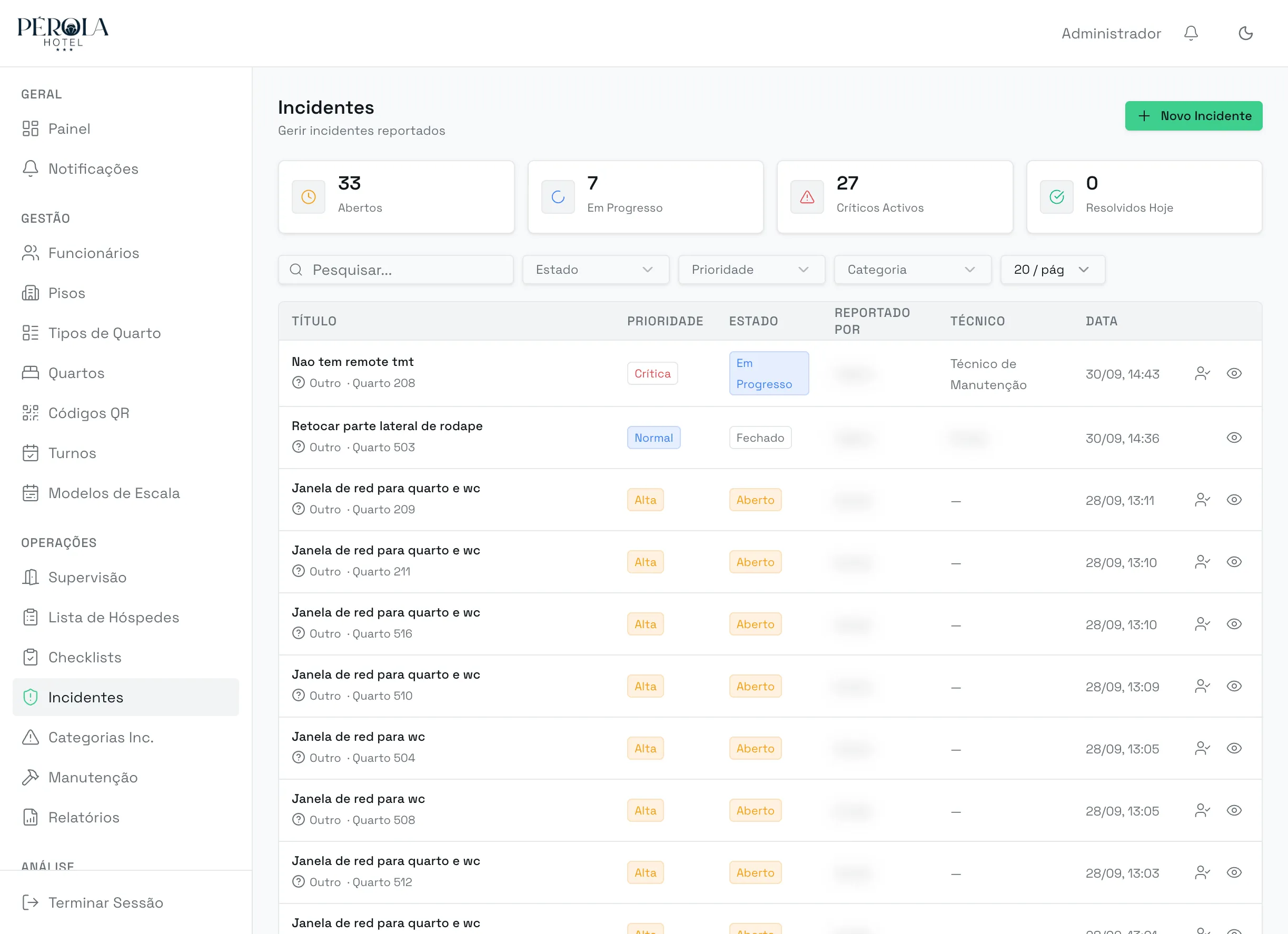Open Categorias Inc. page

[x=125, y=738]
